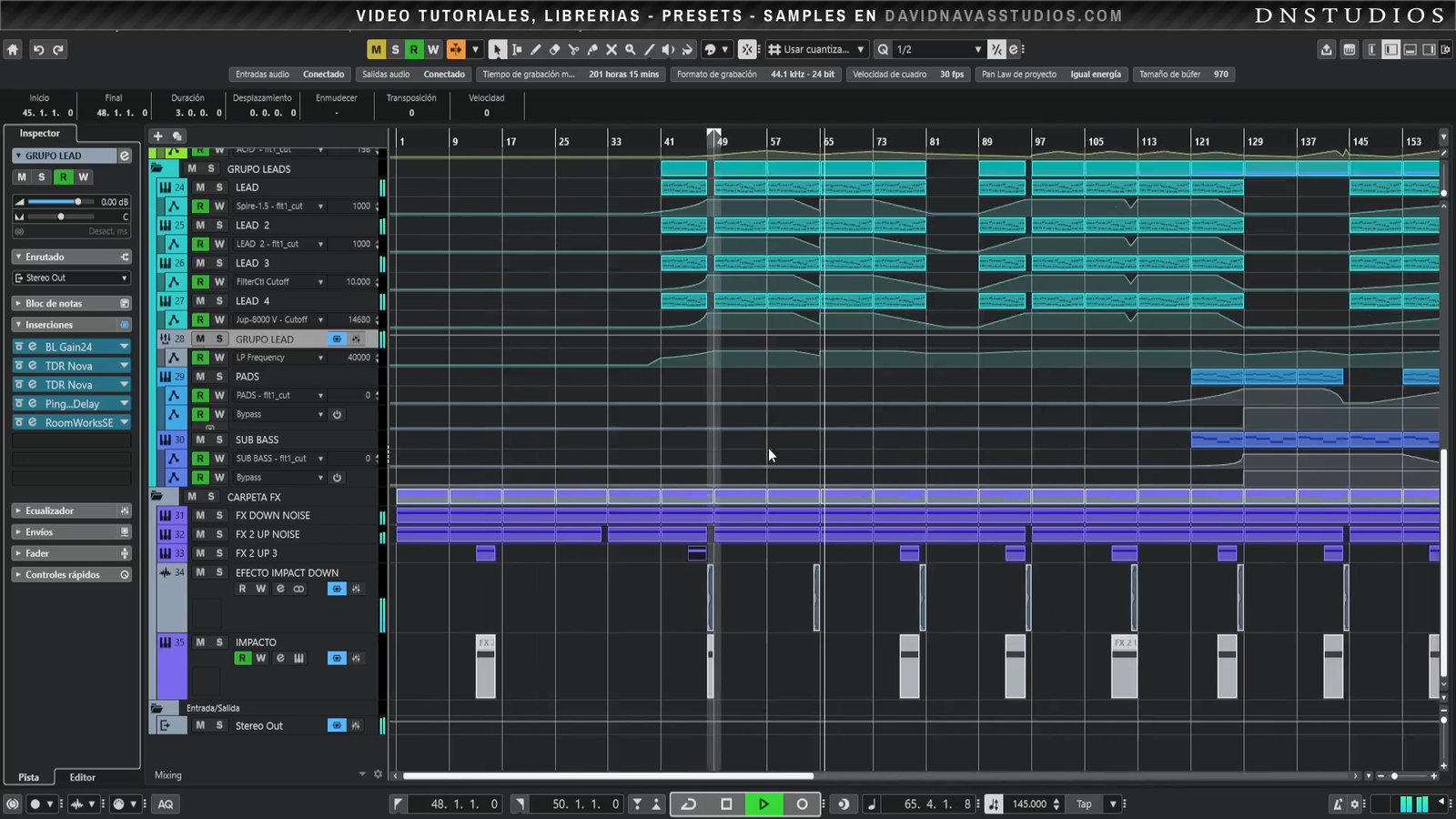The height and width of the screenshot is (819, 1456).
Task: Click the TDR Nova insert slot
Action: click(x=69, y=366)
